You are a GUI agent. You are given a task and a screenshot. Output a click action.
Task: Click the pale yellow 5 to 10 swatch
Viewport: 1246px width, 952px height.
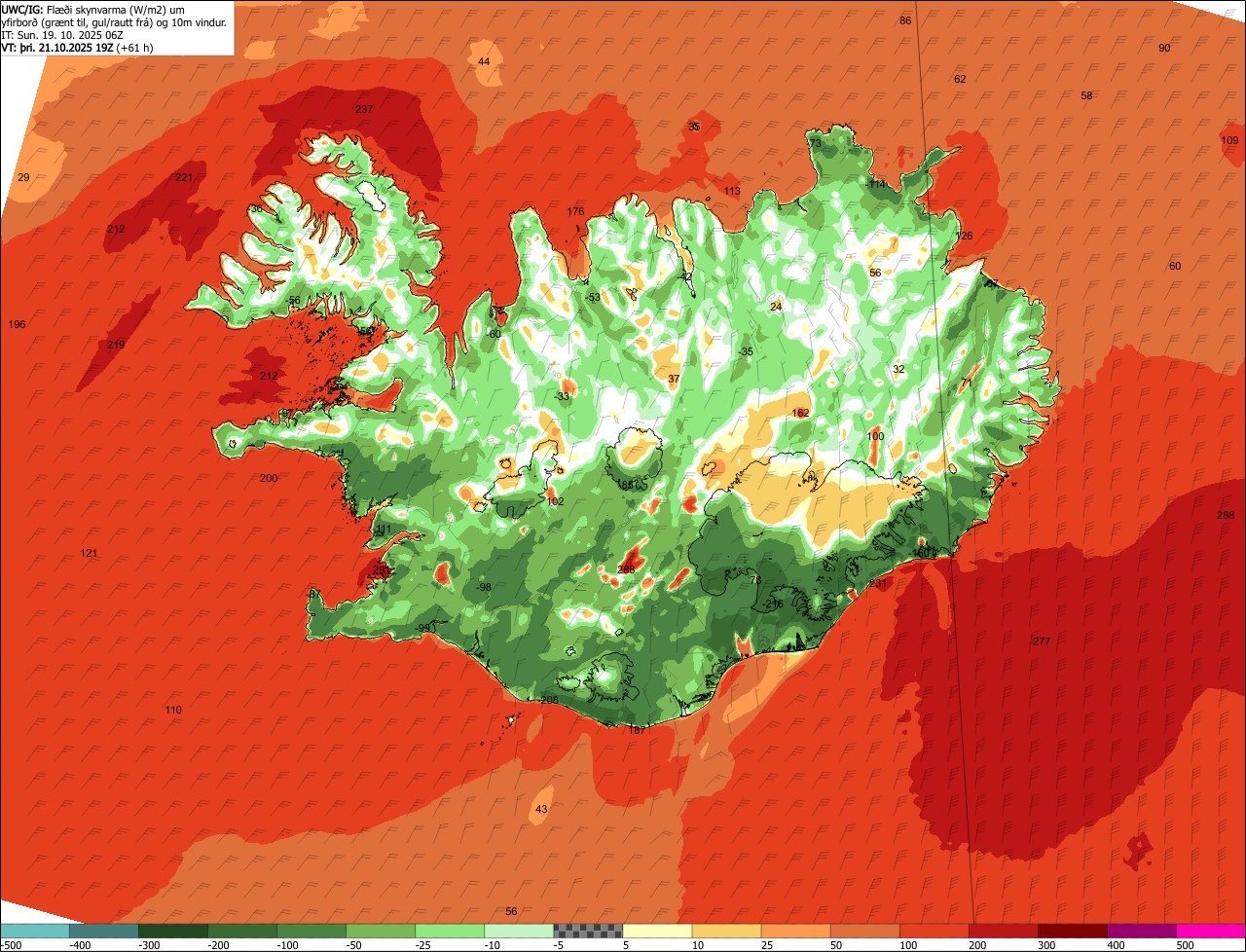(x=656, y=931)
